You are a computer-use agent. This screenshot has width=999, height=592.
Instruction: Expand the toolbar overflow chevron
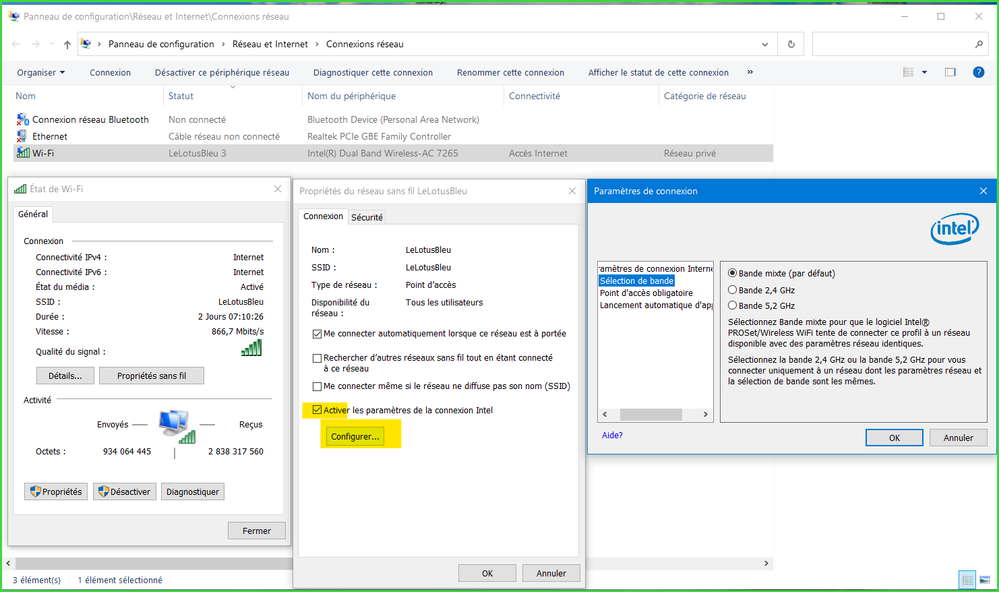tap(750, 72)
